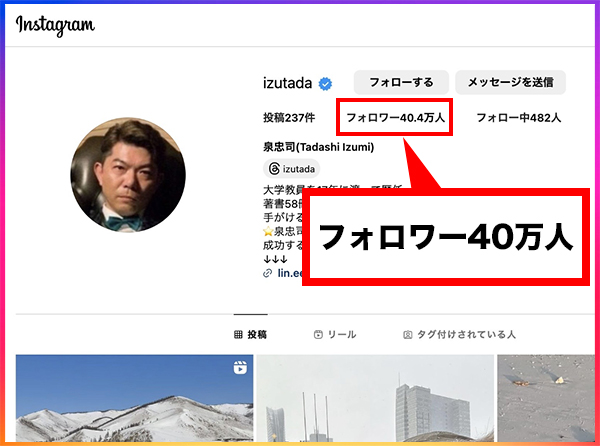Switch to the リール tab
This screenshot has height=446, width=600.
tap(334, 335)
